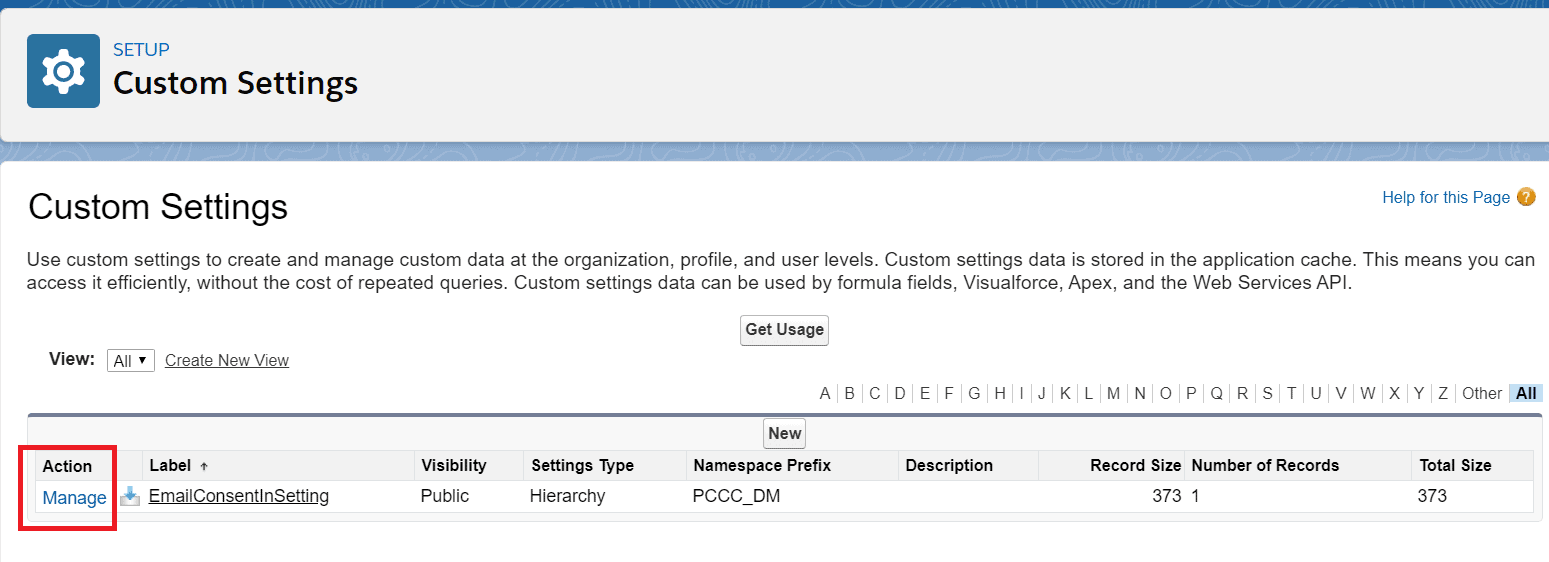Click the Settings Type column header

[x=582, y=465]
